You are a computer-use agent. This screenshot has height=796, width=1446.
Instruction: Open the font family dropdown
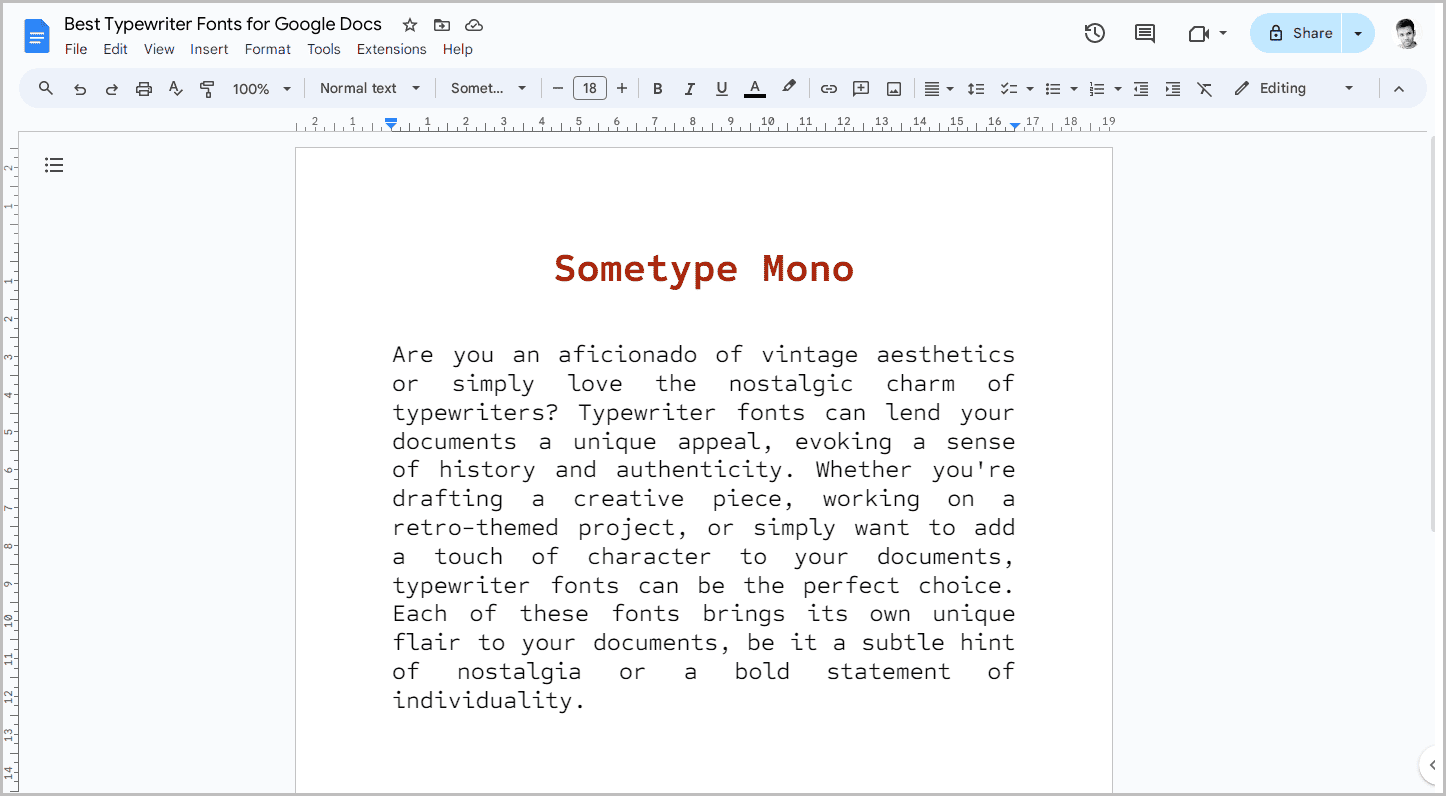tap(488, 88)
